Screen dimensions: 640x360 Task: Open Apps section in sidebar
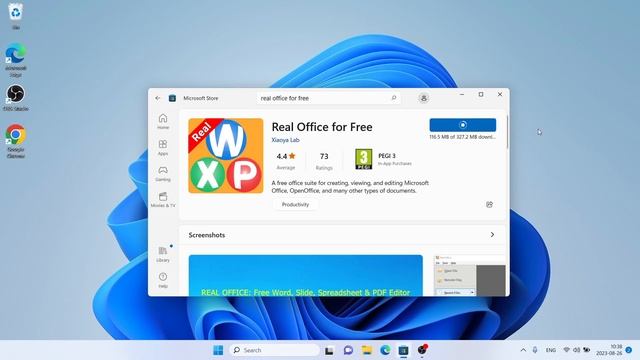(163, 148)
